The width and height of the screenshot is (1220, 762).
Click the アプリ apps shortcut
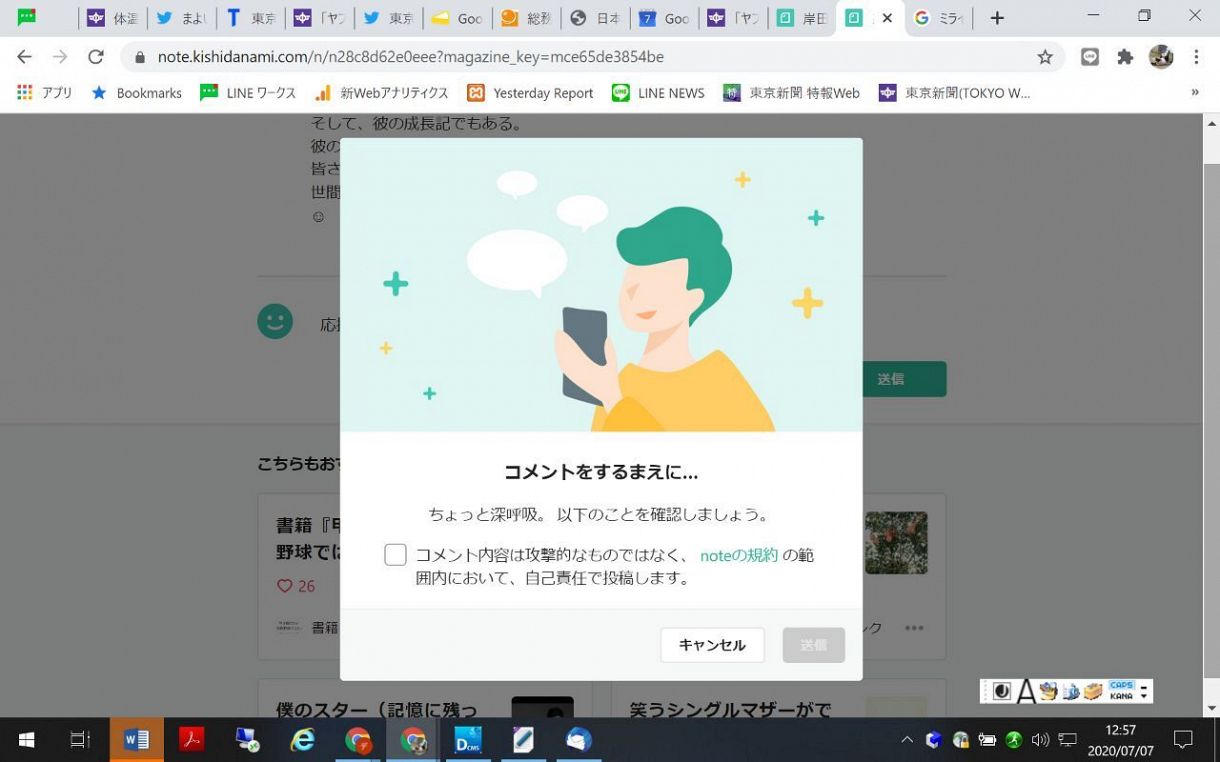(45, 93)
